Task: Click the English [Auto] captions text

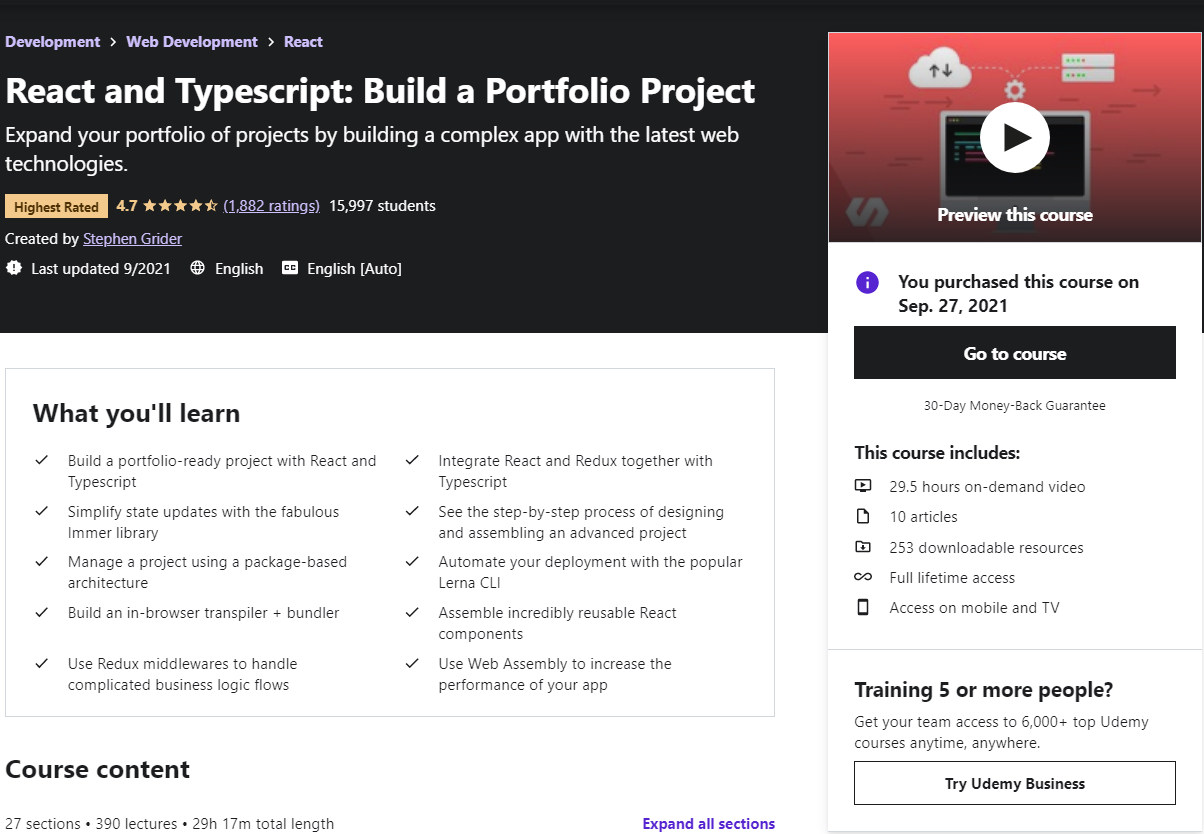Action: [x=354, y=268]
